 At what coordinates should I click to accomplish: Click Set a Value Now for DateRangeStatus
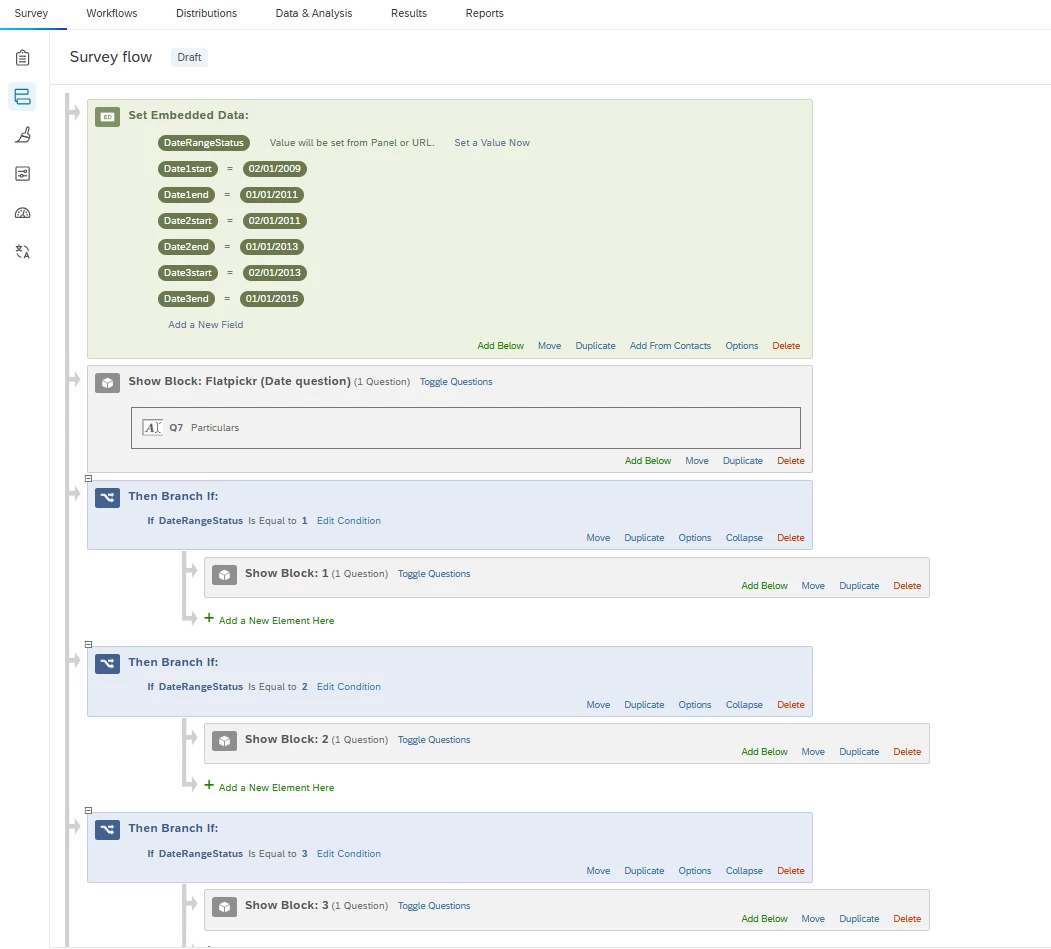492,143
